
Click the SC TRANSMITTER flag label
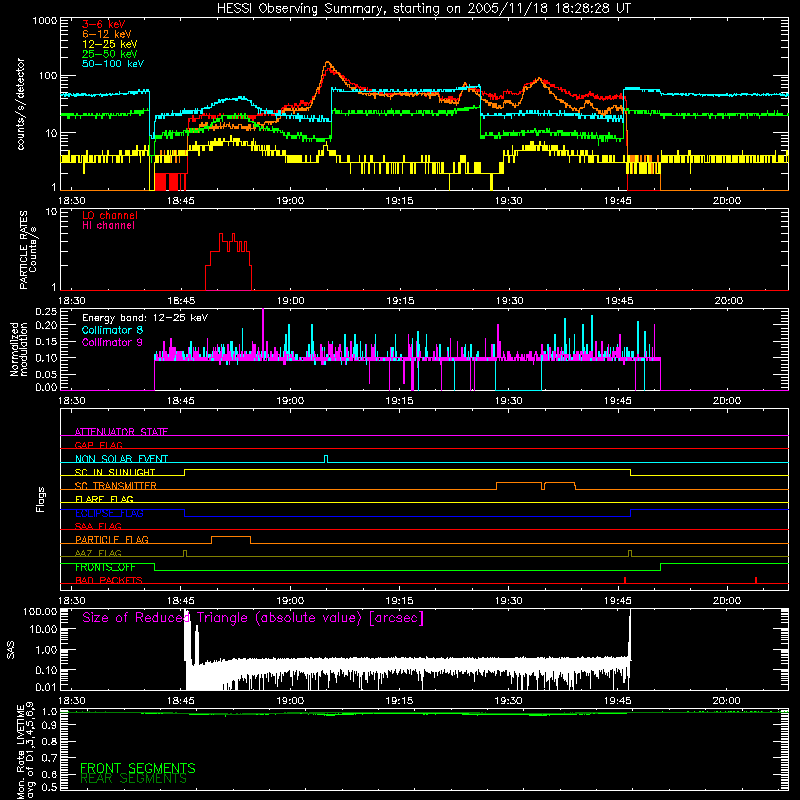(x=116, y=486)
